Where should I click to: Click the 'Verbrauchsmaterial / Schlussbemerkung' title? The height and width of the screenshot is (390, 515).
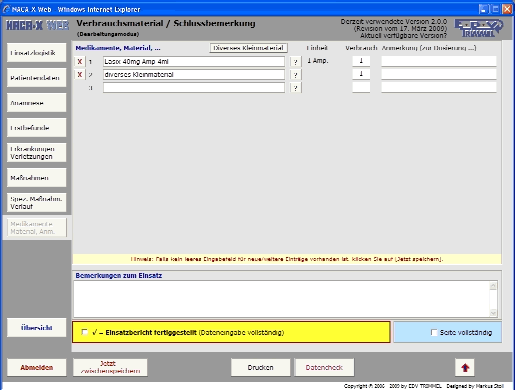[x=166, y=24]
